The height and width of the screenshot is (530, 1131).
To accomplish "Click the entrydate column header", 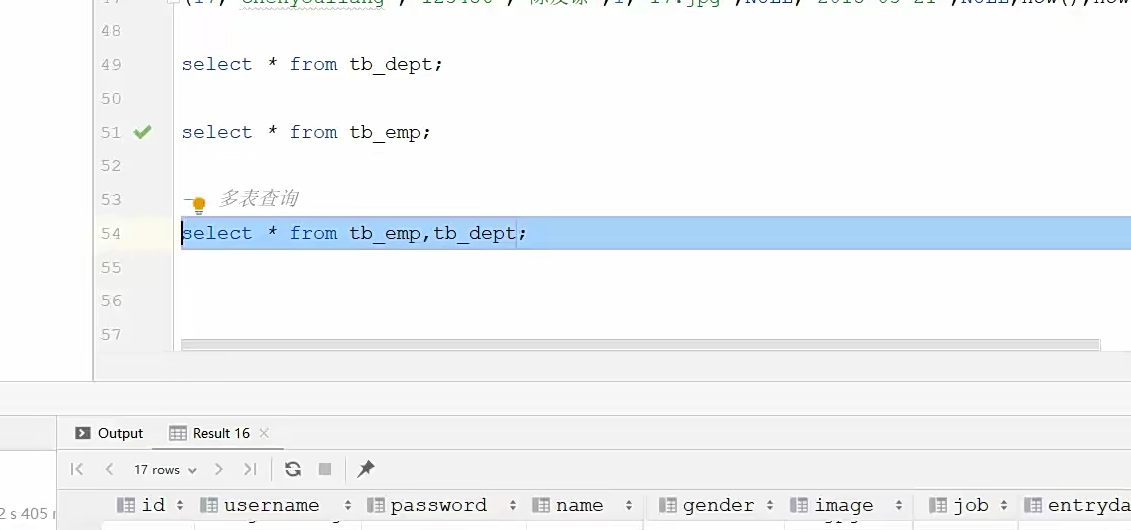I will tap(1076, 505).
